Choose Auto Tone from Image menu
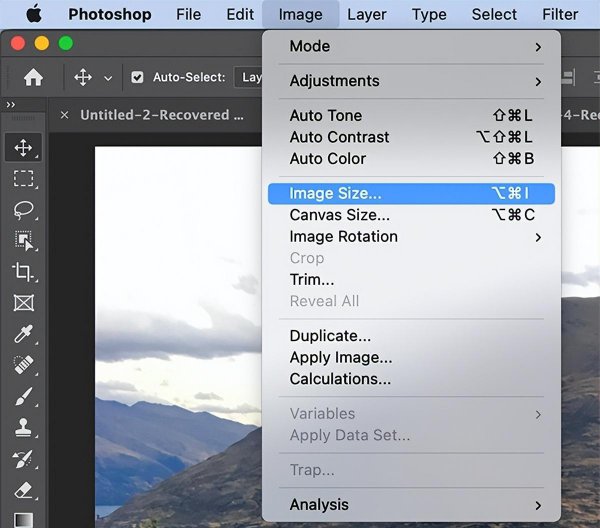Image resolution: width=600 pixels, height=528 pixels. pyautogui.click(x=411, y=116)
